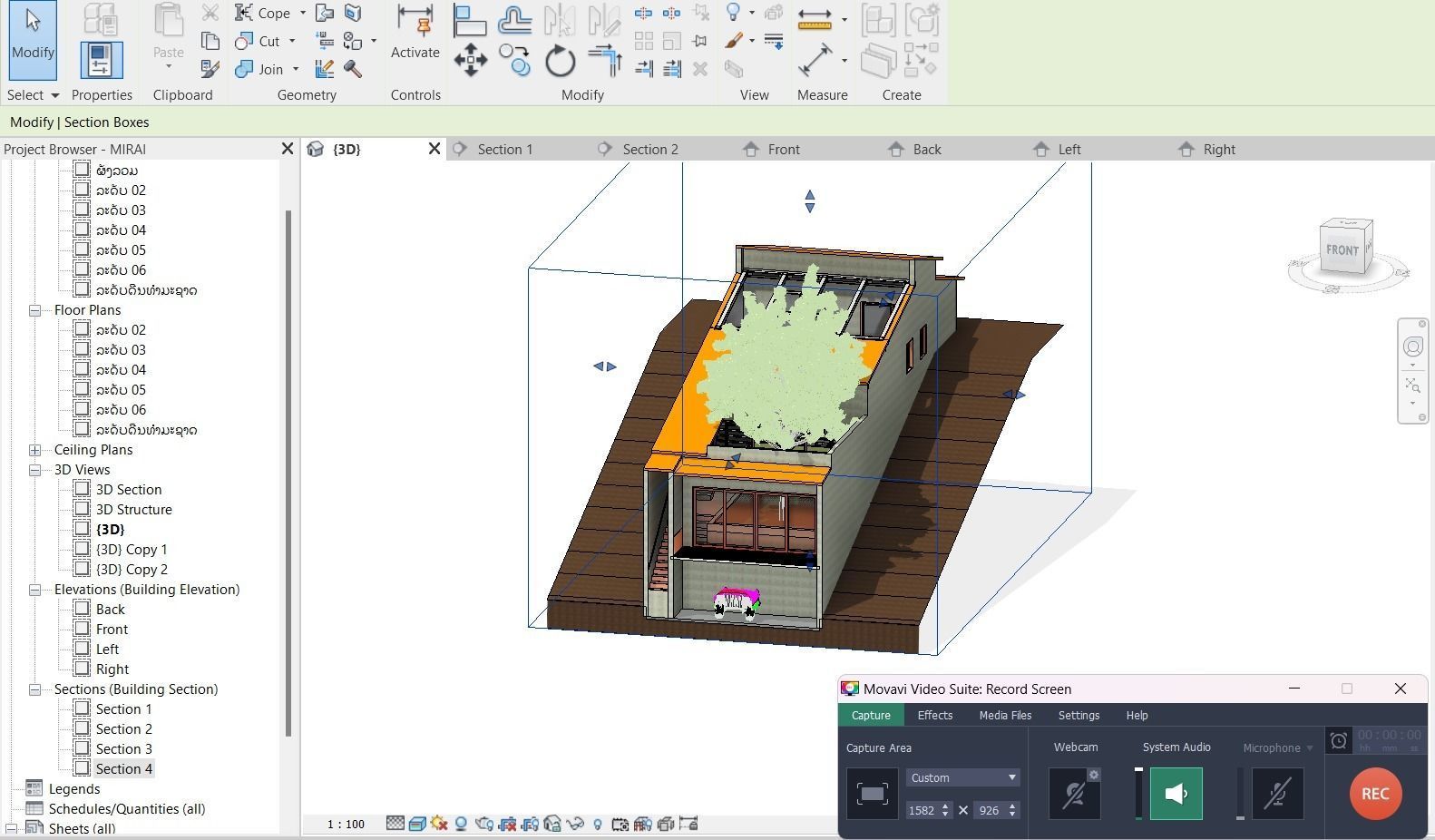Choose the Copy tool in Modify panel
Image resolution: width=1435 pixels, height=840 pixels.
pos(514,61)
